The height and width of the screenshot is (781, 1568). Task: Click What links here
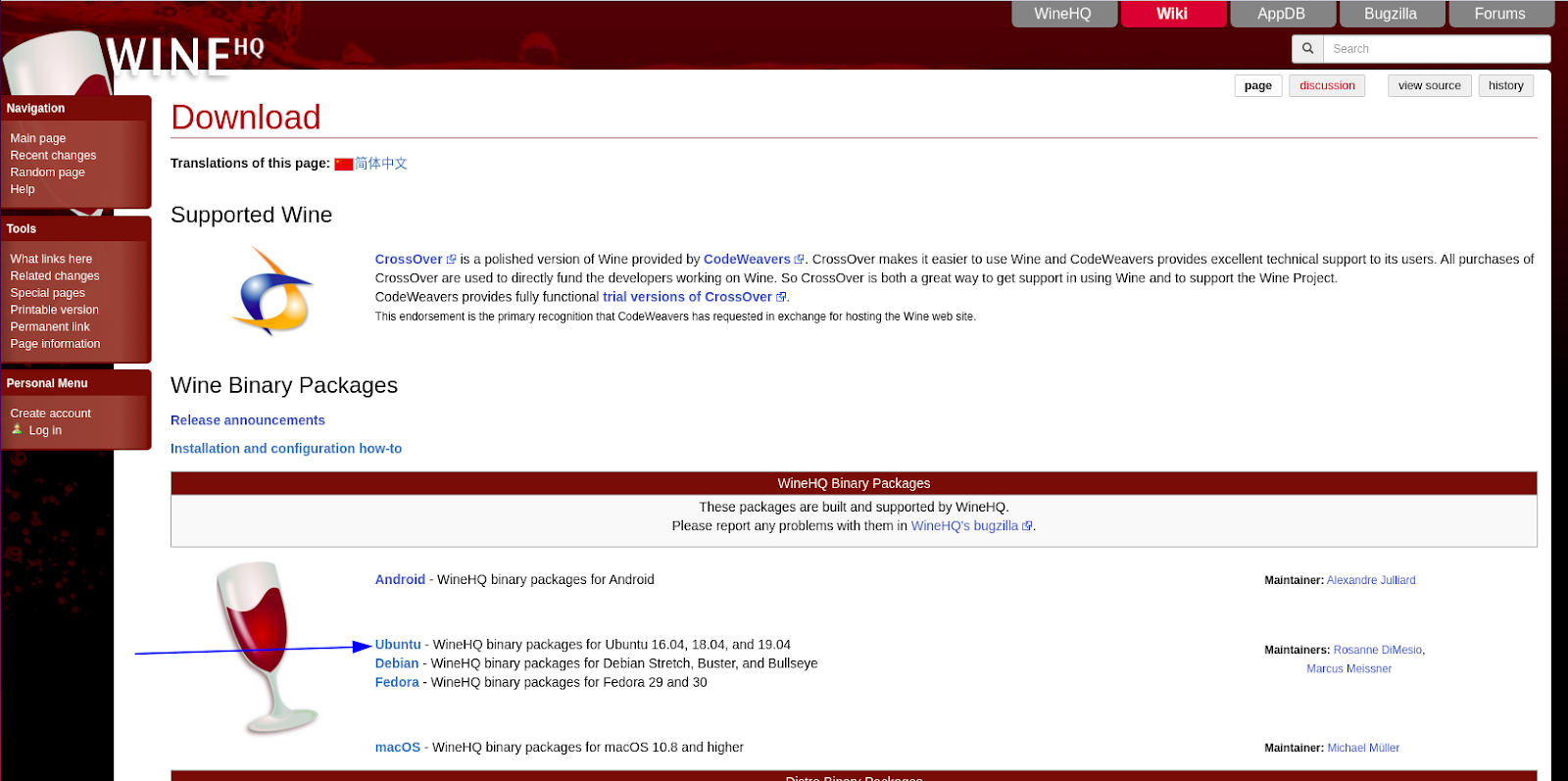pos(51,259)
